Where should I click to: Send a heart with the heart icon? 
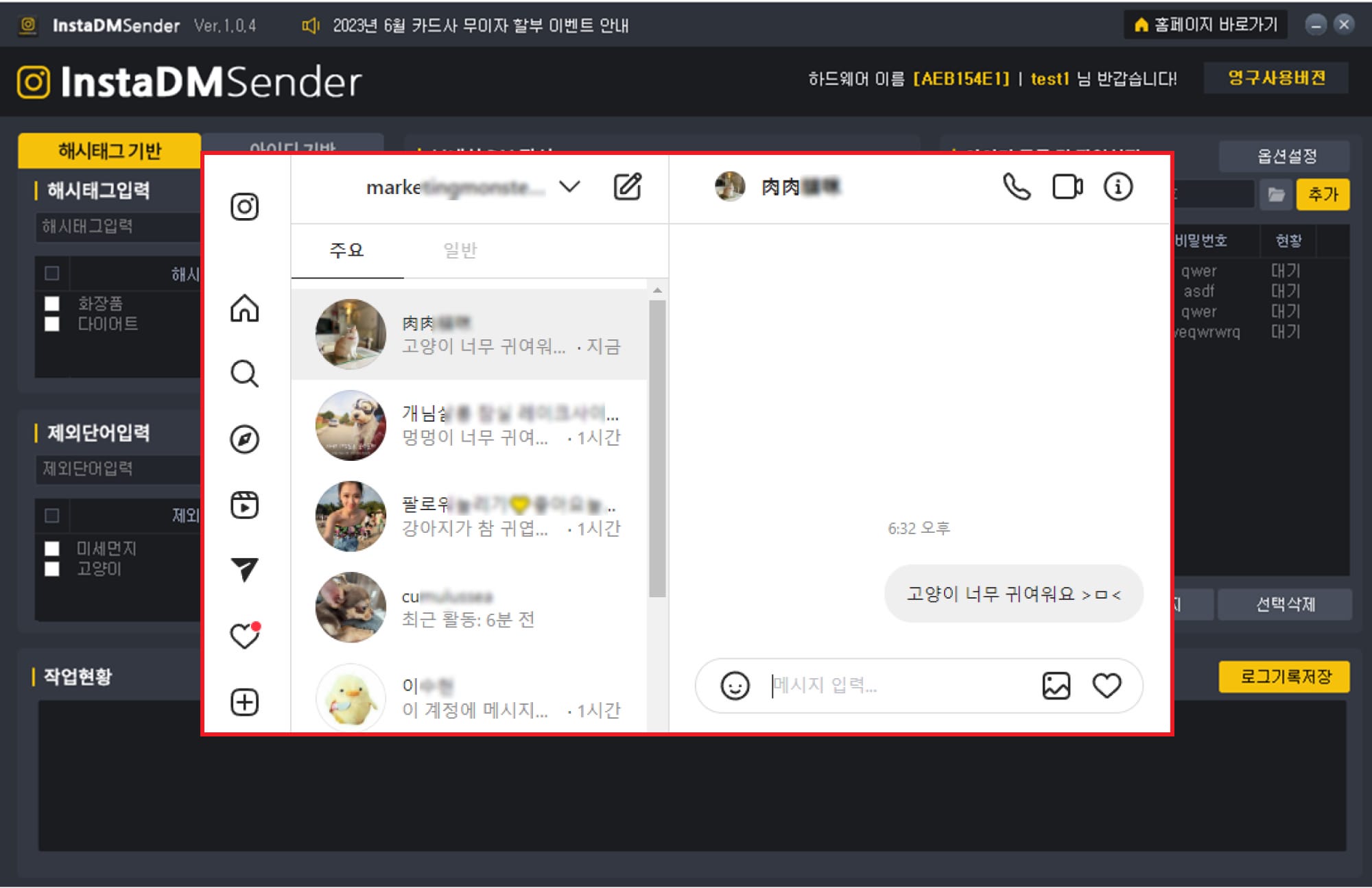point(1107,686)
